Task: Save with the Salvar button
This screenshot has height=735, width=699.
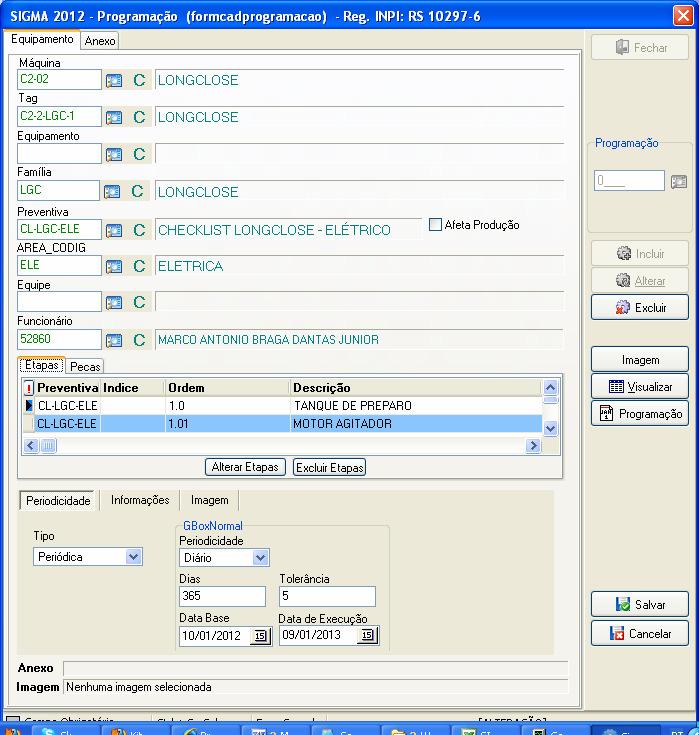Action: 640,604
